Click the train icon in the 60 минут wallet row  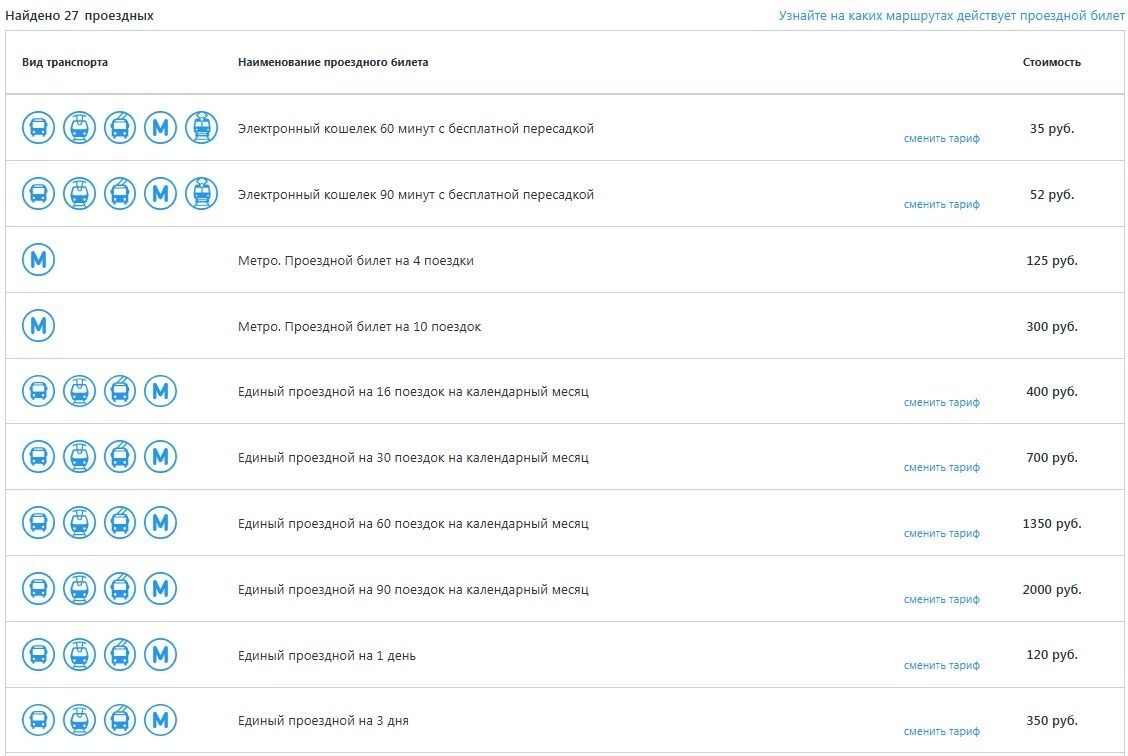tap(201, 128)
